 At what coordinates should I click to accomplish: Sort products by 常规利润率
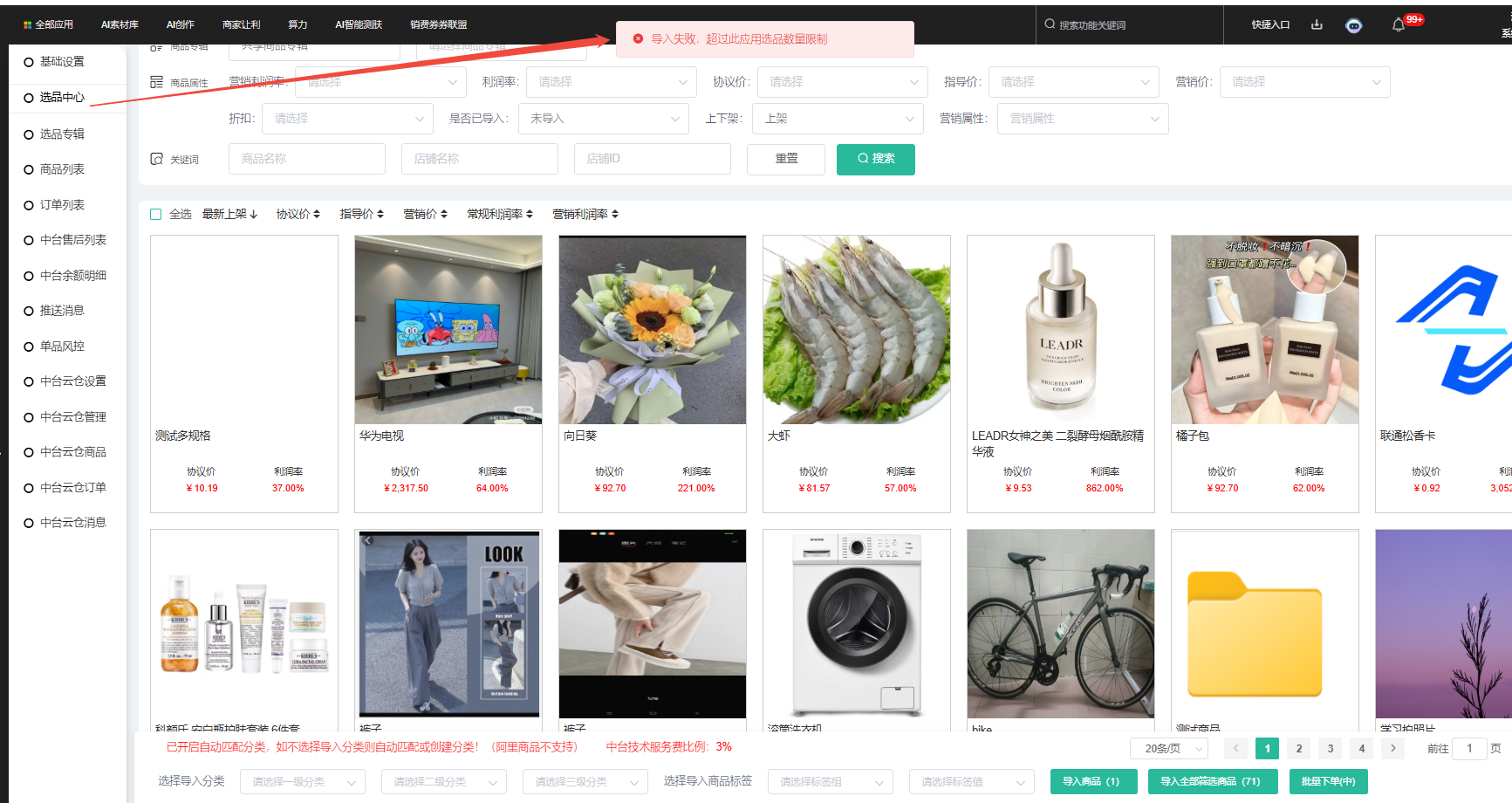(500, 214)
